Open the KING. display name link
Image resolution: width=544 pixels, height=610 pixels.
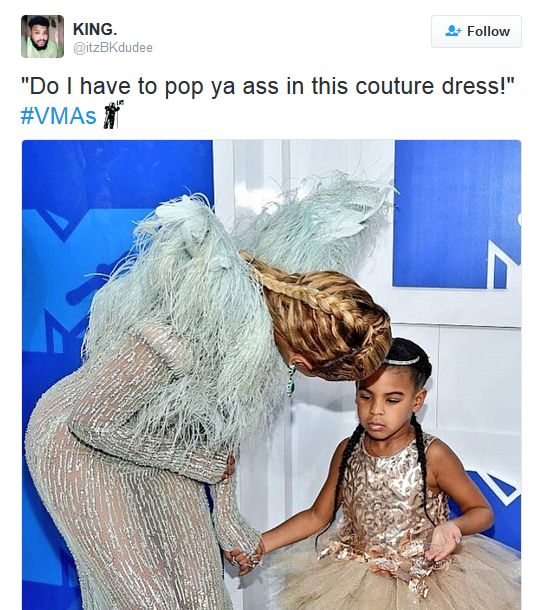(x=95, y=29)
